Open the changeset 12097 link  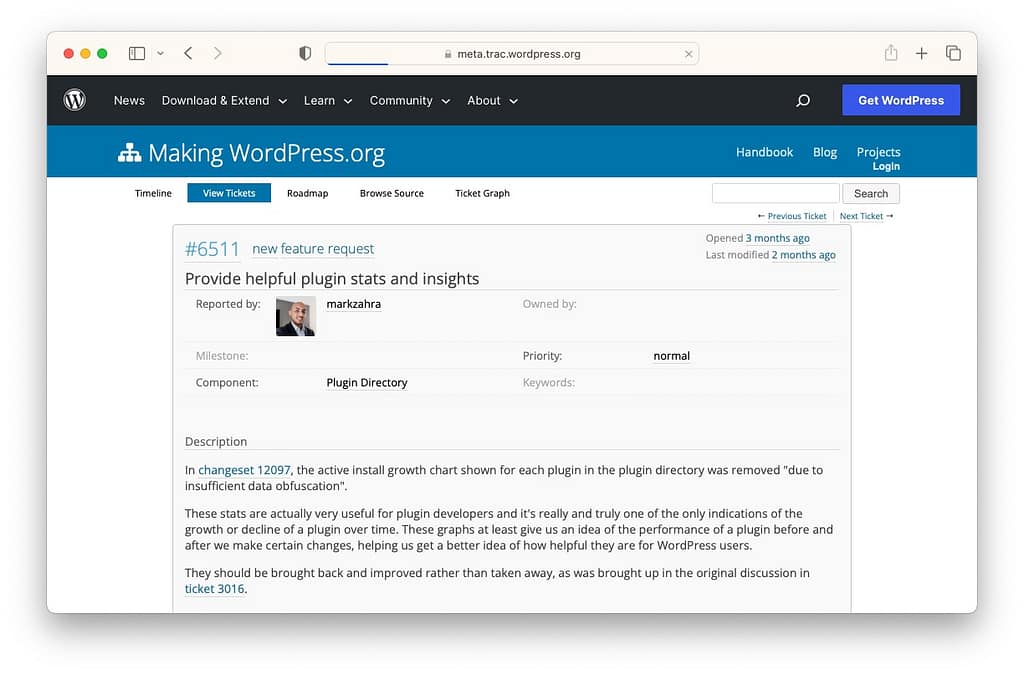pos(244,469)
